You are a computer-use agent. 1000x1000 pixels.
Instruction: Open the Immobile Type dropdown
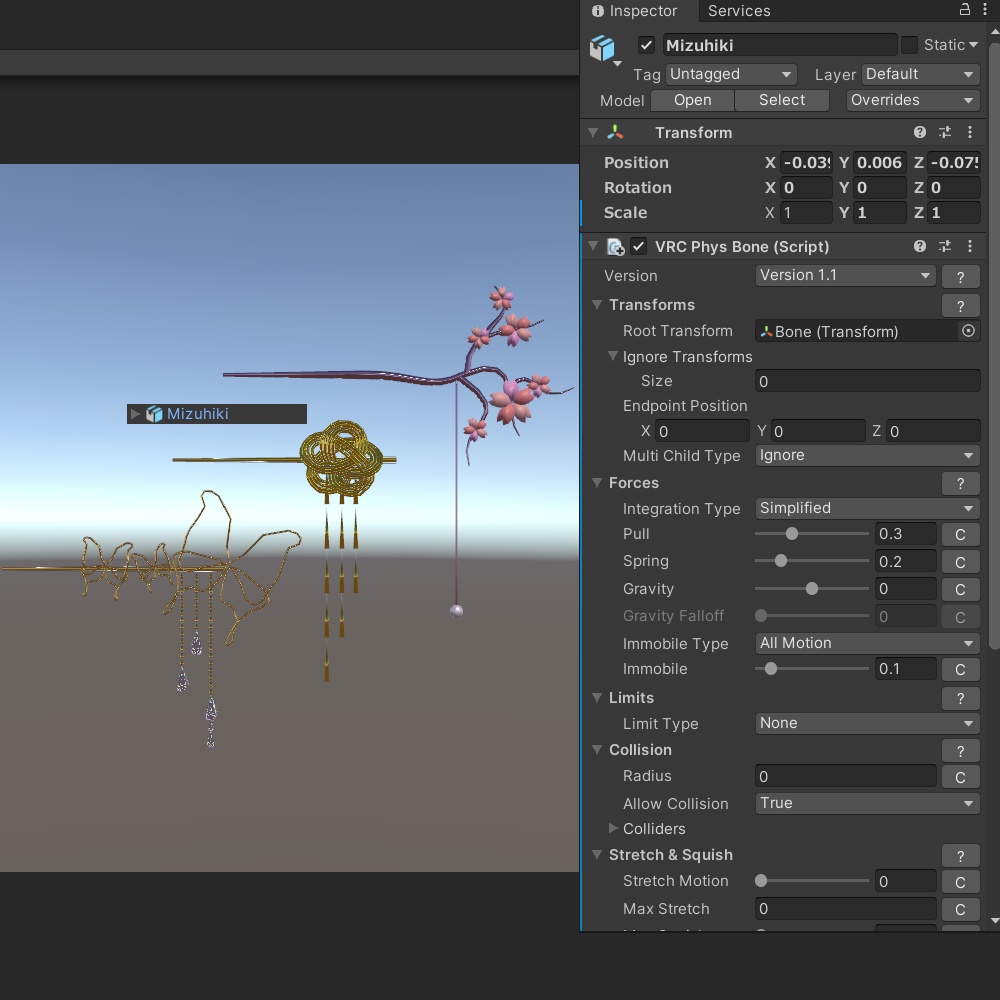coord(866,643)
